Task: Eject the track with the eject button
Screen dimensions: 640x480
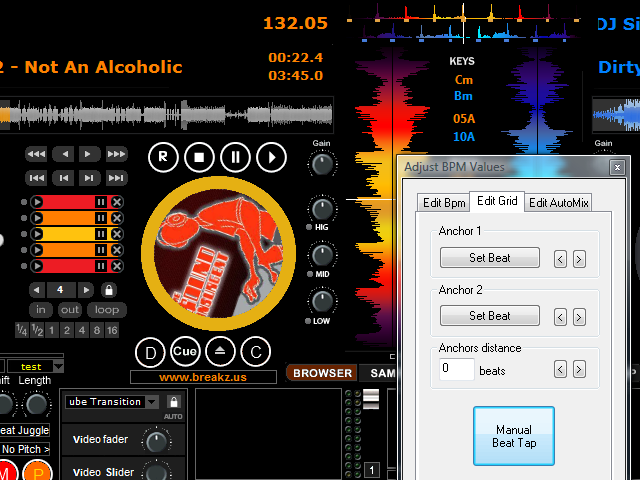Action: tap(220, 351)
